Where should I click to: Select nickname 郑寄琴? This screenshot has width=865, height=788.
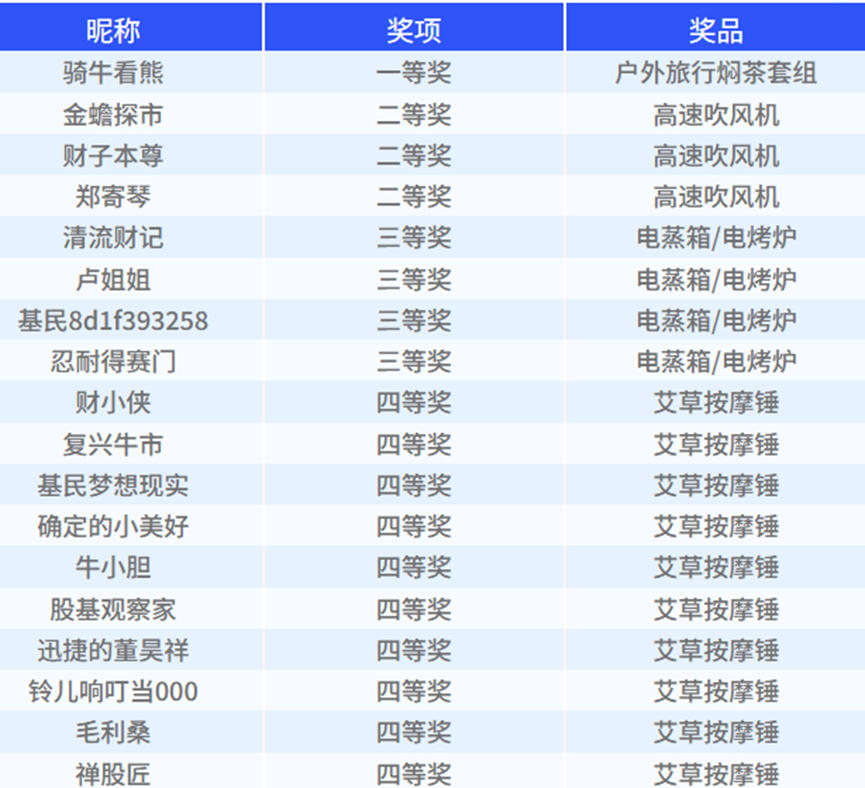(x=113, y=196)
